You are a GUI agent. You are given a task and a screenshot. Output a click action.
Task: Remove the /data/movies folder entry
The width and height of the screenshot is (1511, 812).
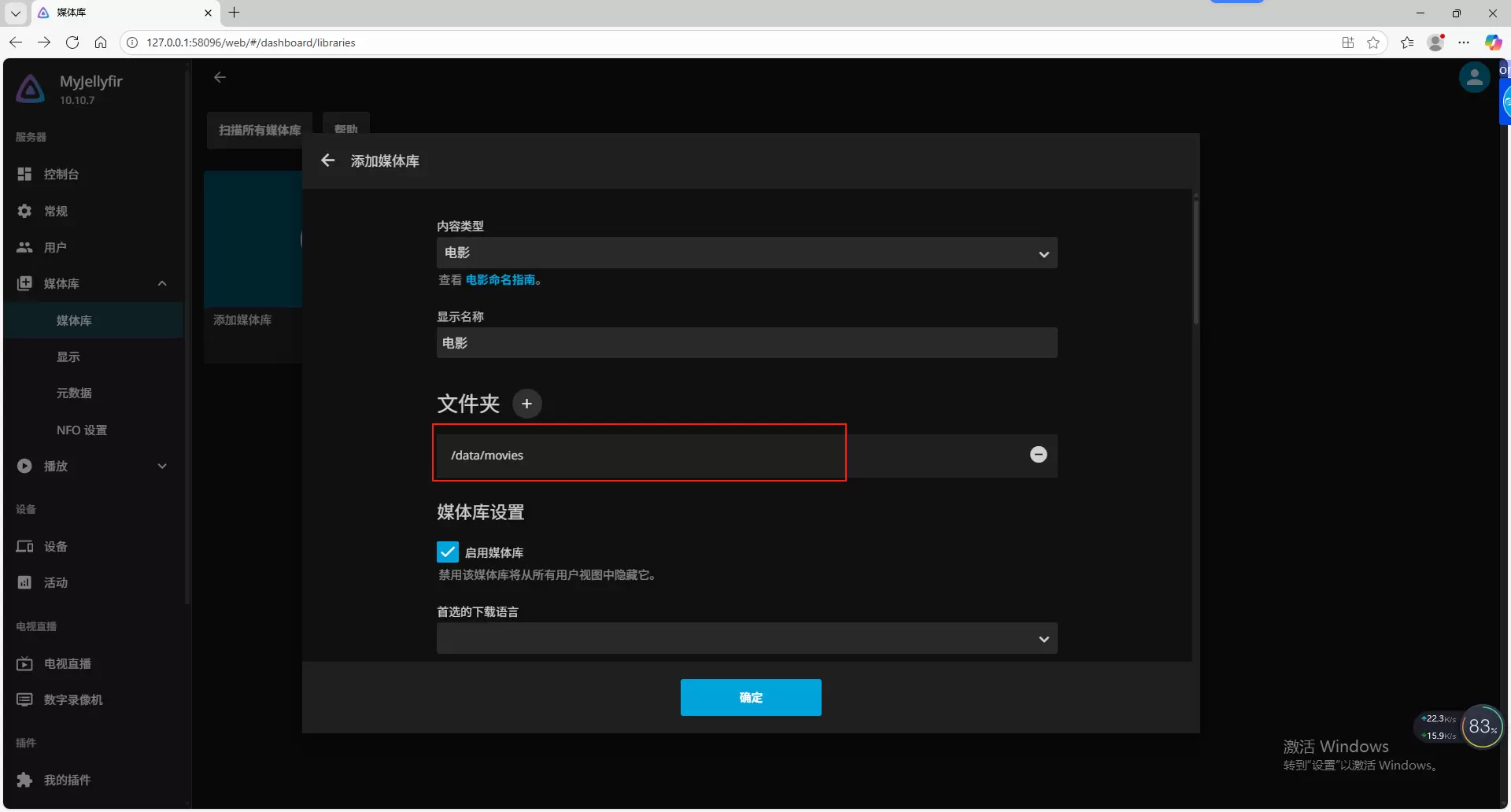[x=1038, y=455]
